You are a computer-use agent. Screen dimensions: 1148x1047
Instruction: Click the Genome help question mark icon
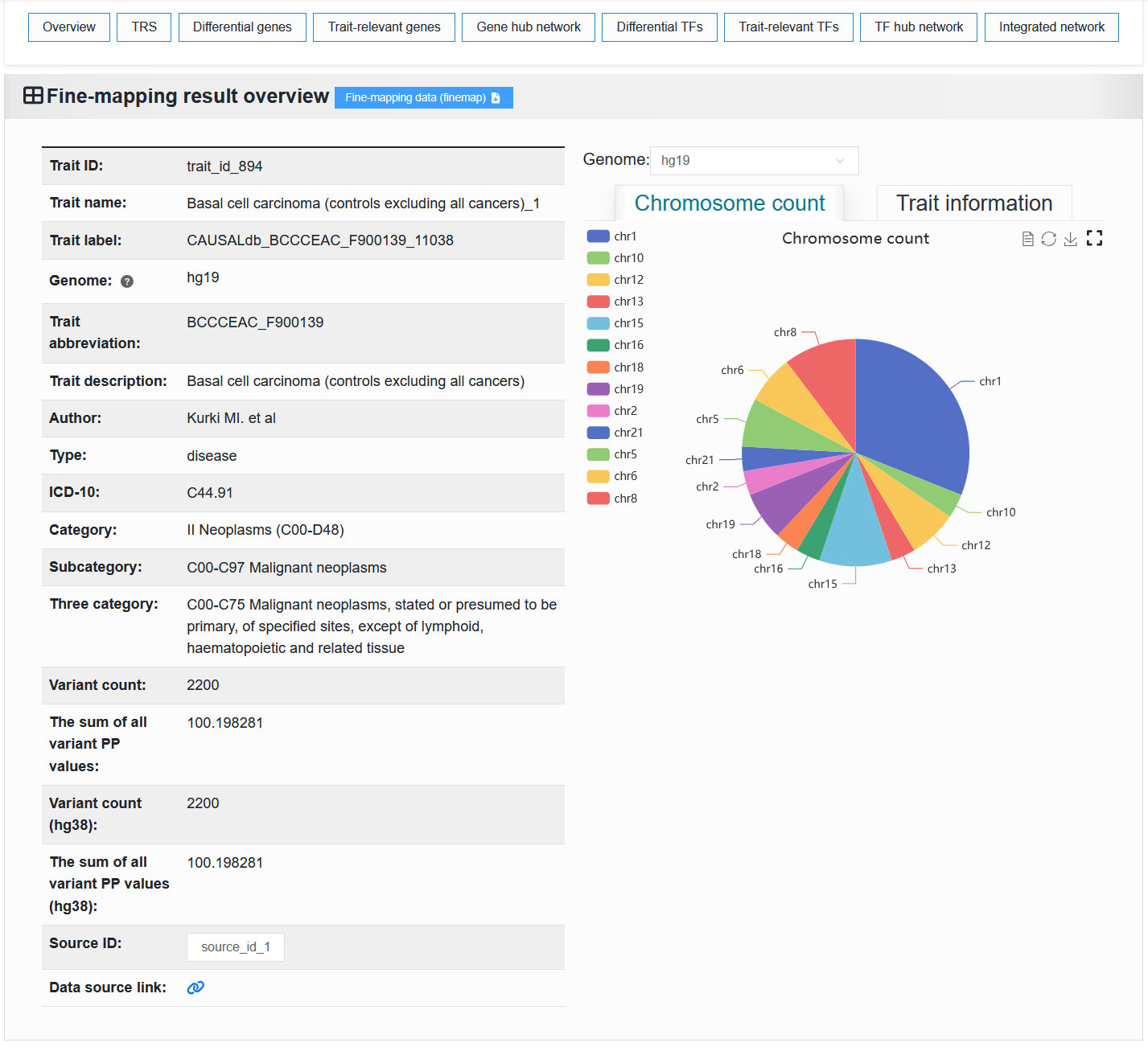click(127, 281)
